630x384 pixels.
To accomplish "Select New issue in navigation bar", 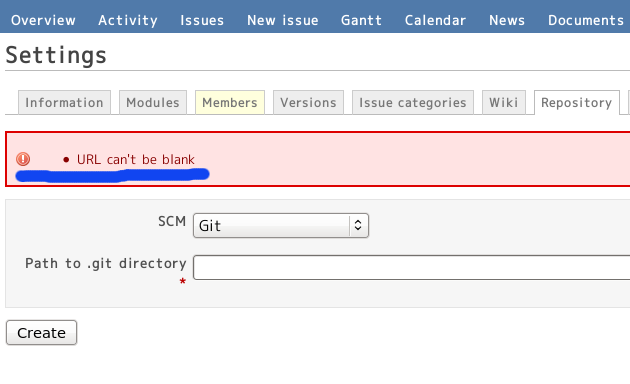I will tap(282, 20).
